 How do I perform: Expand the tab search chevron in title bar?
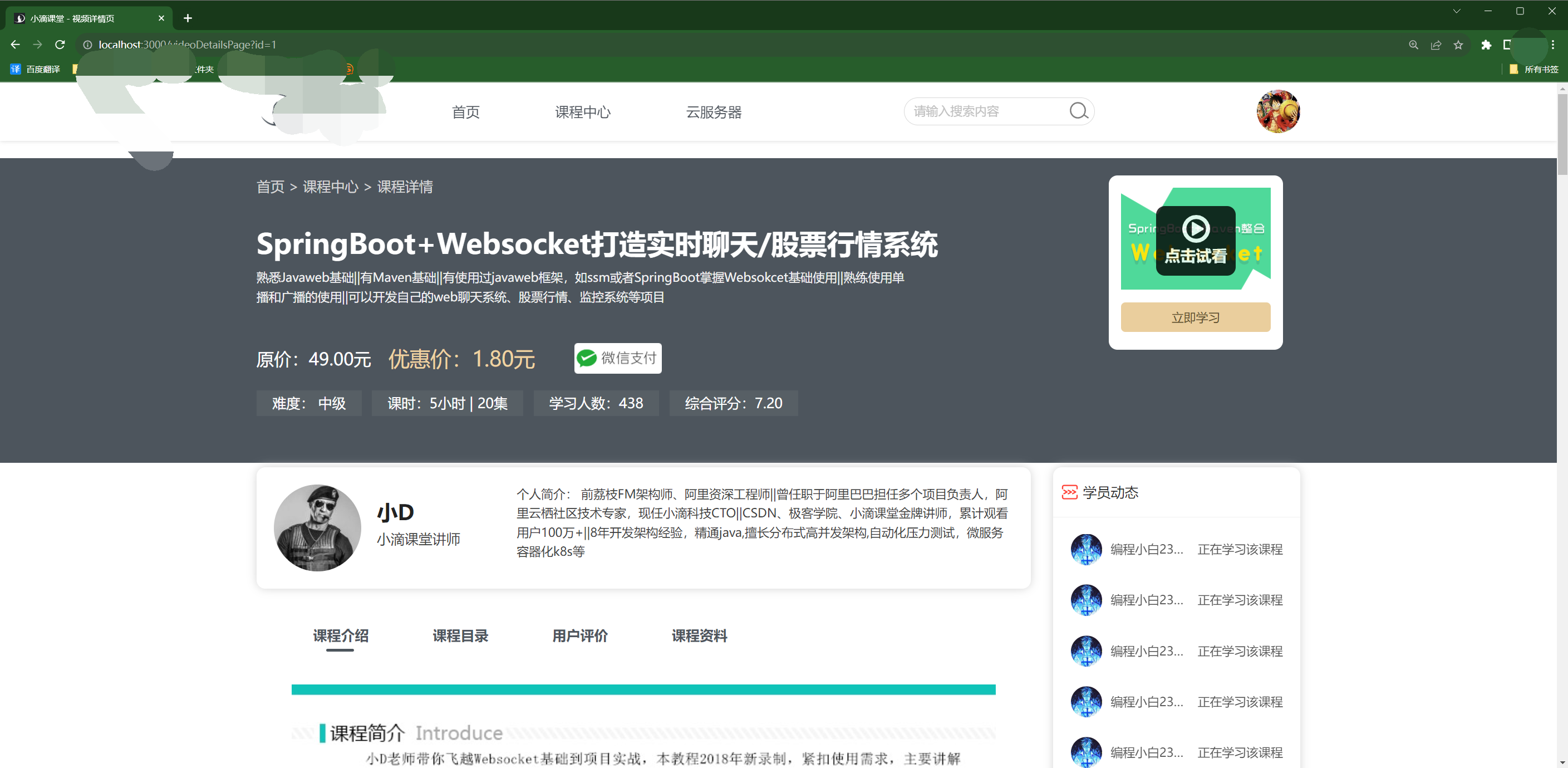(1457, 11)
